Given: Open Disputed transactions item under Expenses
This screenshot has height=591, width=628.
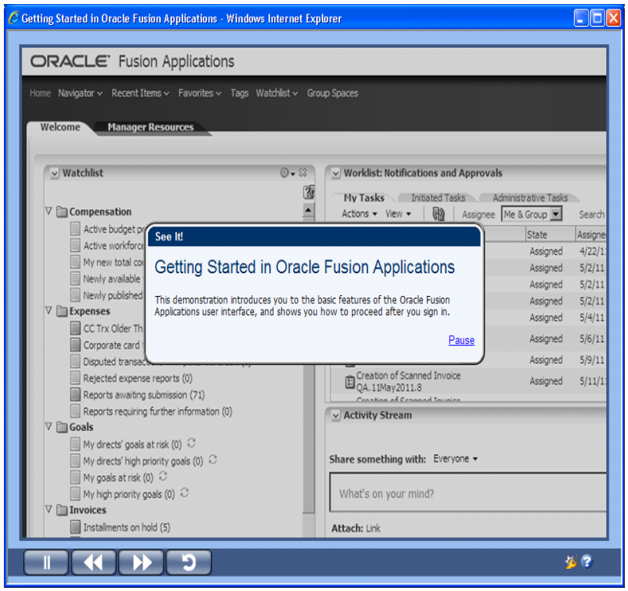Looking at the screenshot, I should [114, 362].
